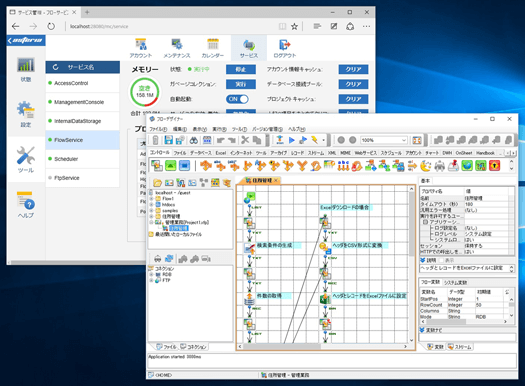
Task: Click the lightning bolt toolbar icon
Action: tap(314, 140)
